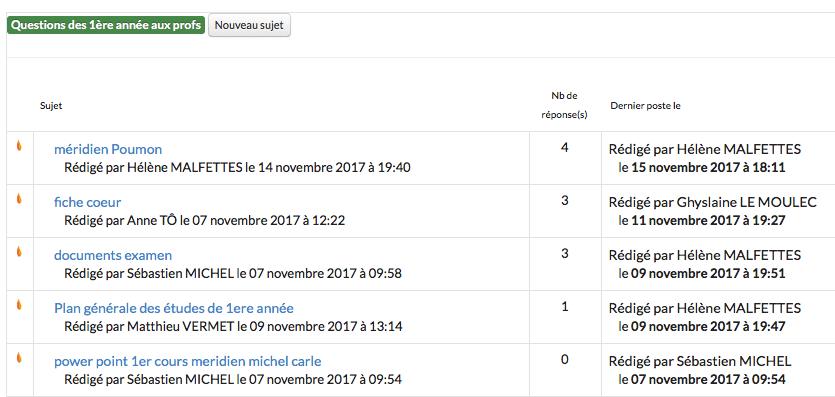
Task: Click flame icon beside Plan générale topic
Action: pos(19,304)
